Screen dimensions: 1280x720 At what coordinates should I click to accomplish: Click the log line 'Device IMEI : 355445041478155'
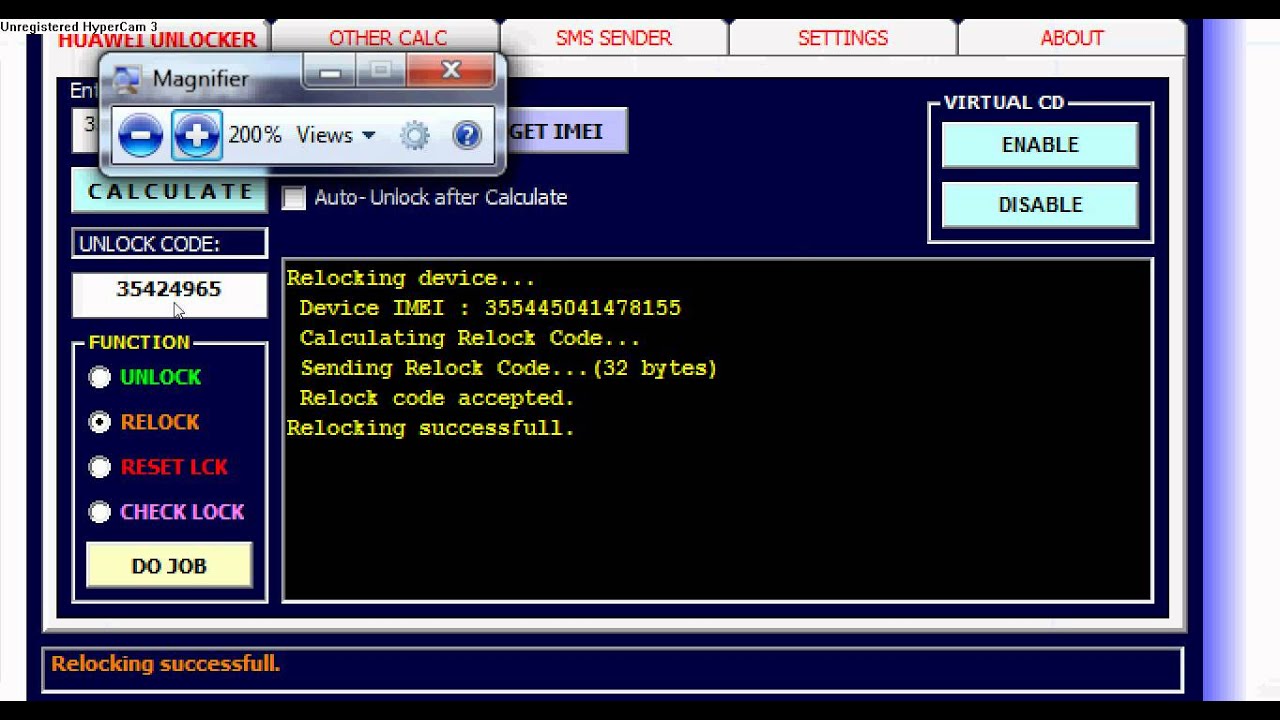coord(490,308)
